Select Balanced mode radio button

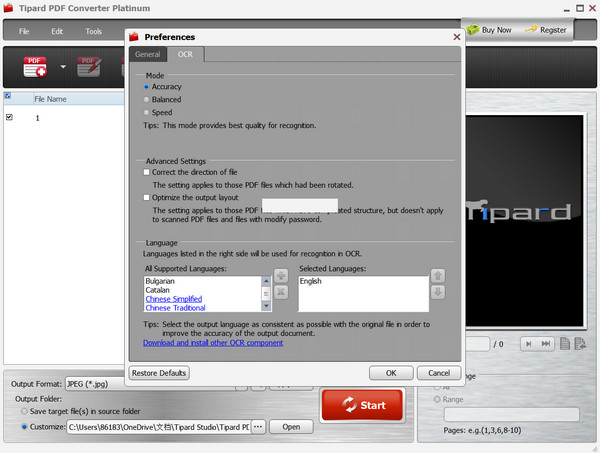coord(146,99)
